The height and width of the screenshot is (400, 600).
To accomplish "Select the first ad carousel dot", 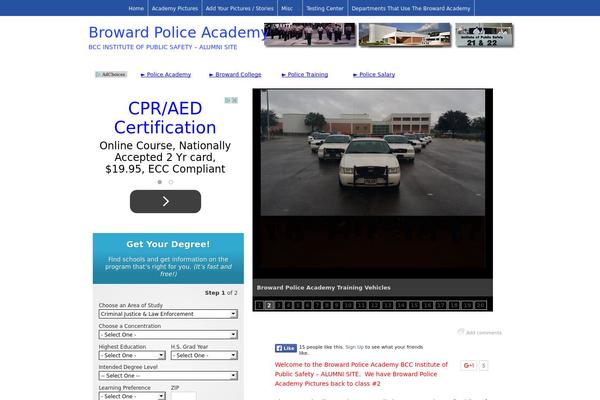I will tap(160, 182).
